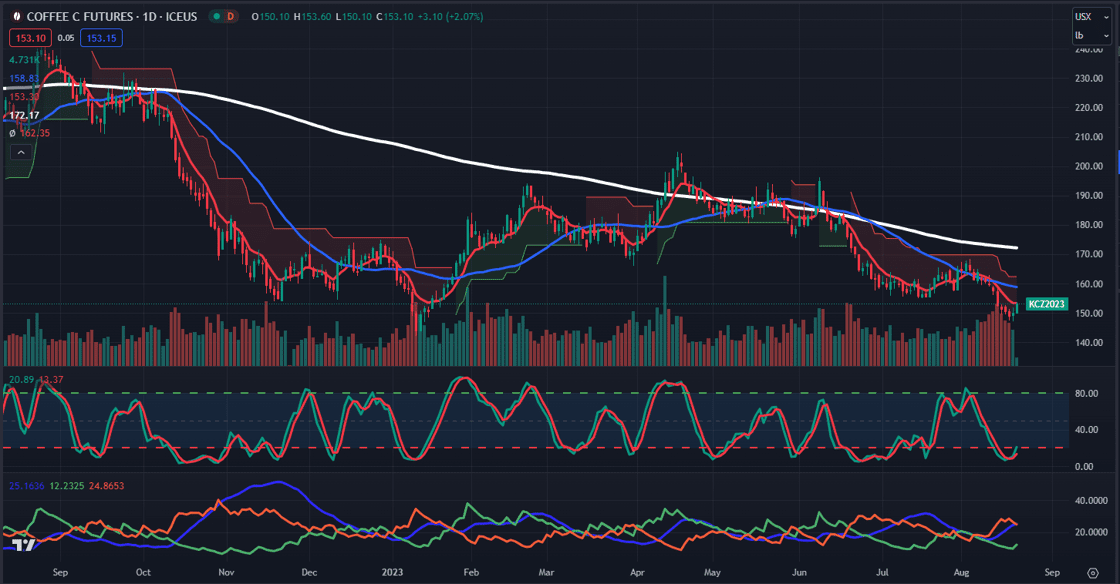Viewport: 1120px width, 584px height.
Task: Click the stochastic 13.37 value
Action: coord(51,380)
